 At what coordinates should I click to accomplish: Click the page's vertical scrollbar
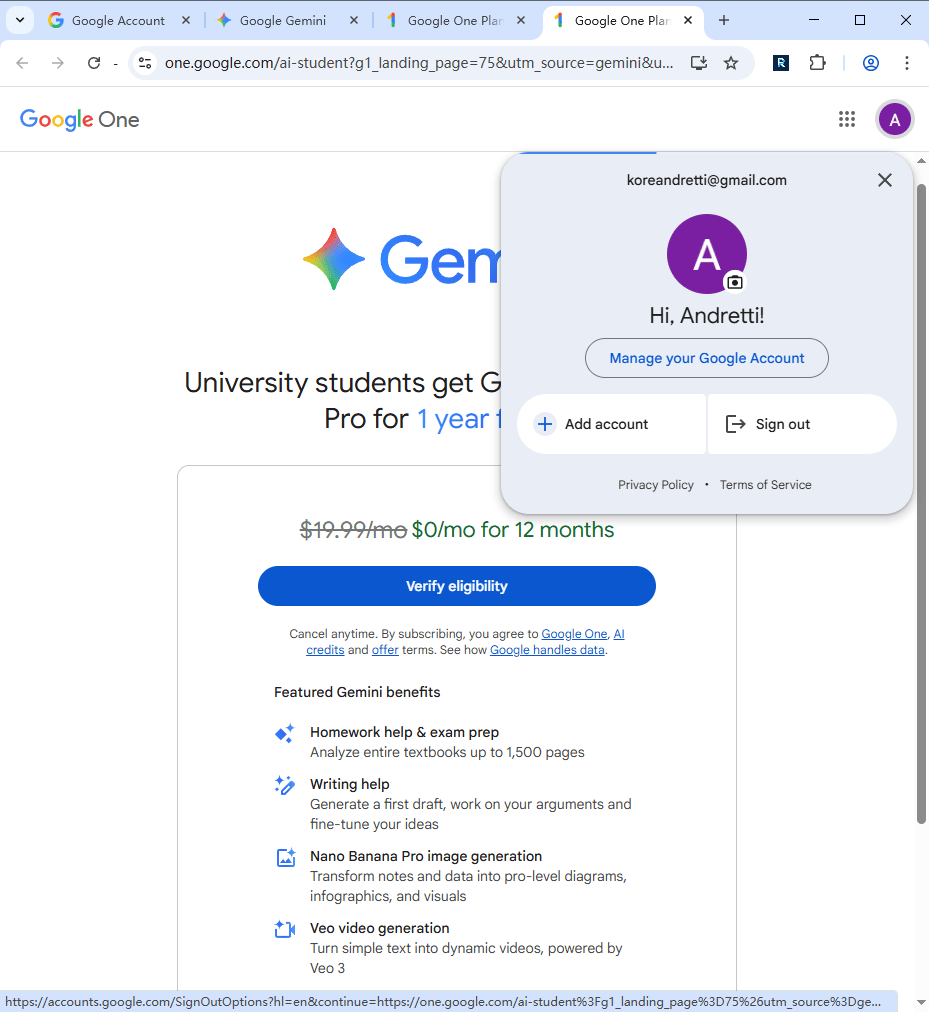(x=921, y=500)
